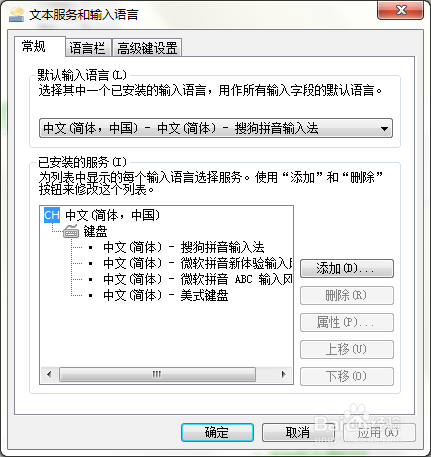
Task: Select 中文(简体，中国) root tree node
Action: click(112, 215)
